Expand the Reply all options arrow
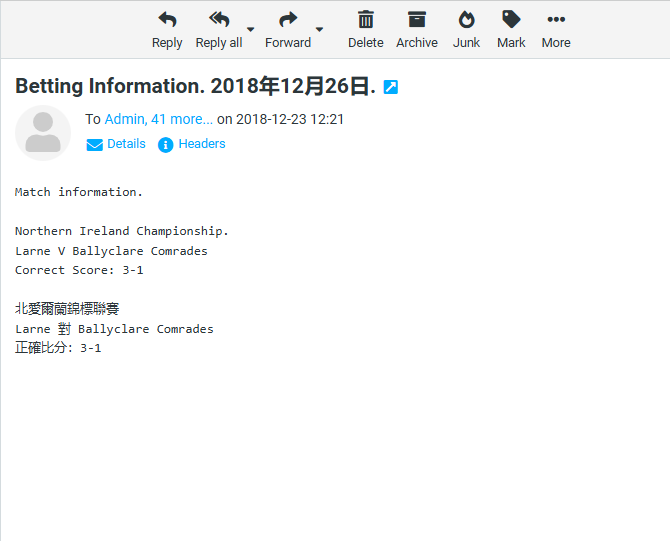Viewport: 670px width, 541px height. pos(251,29)
